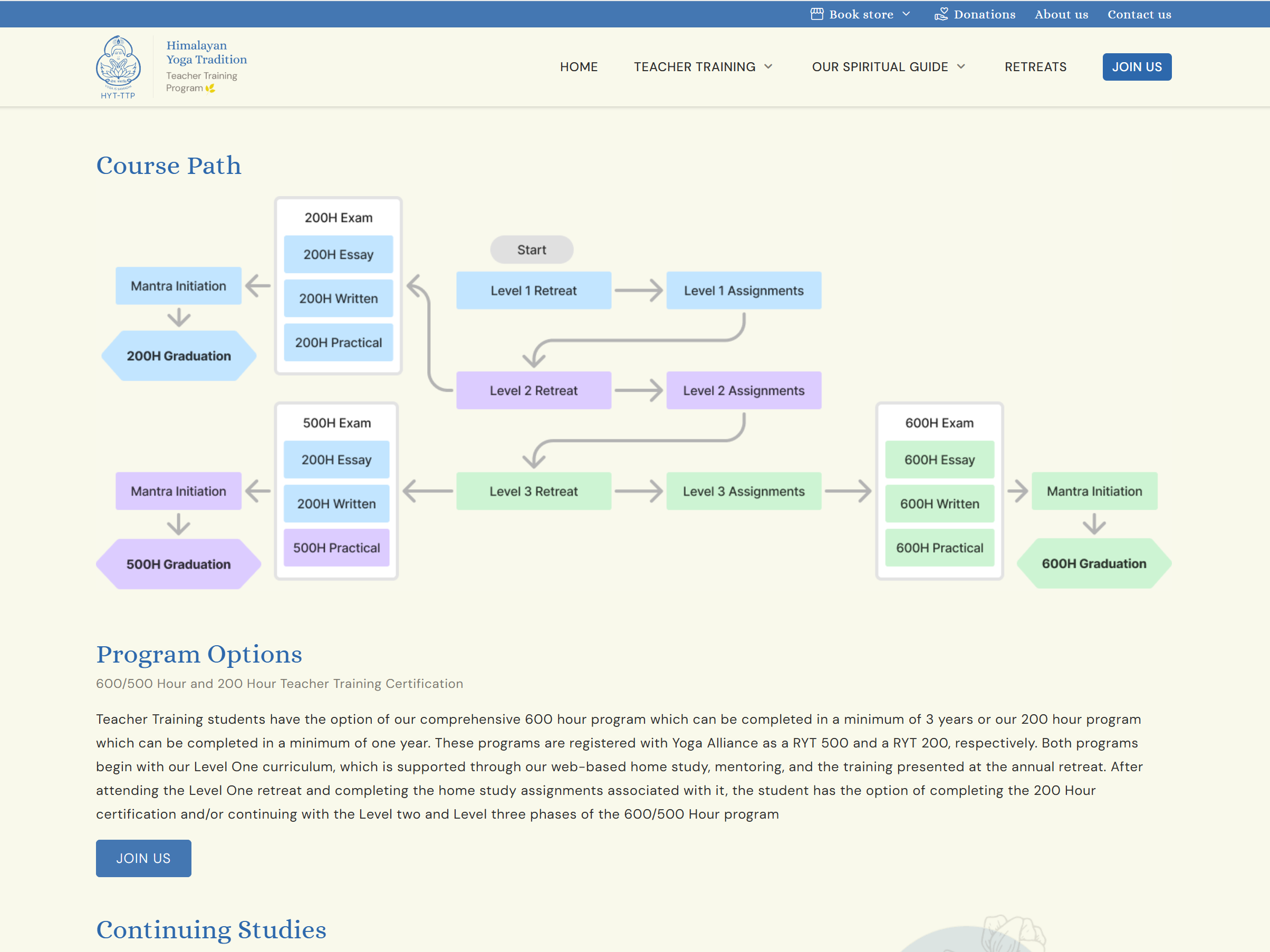
Task: Expand the Teacher Training menu chevron
Action: (768, 66)
